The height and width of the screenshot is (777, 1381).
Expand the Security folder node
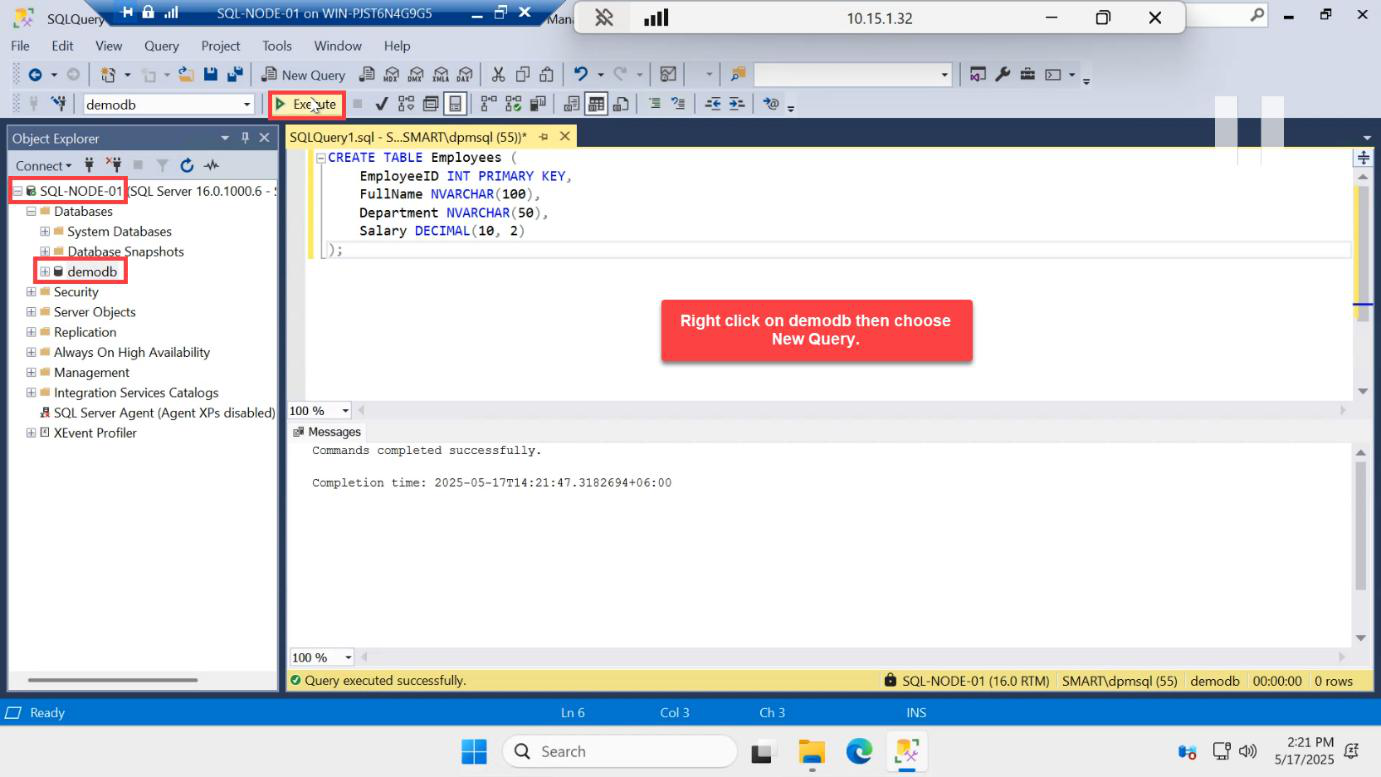click(x=31, y=292)
